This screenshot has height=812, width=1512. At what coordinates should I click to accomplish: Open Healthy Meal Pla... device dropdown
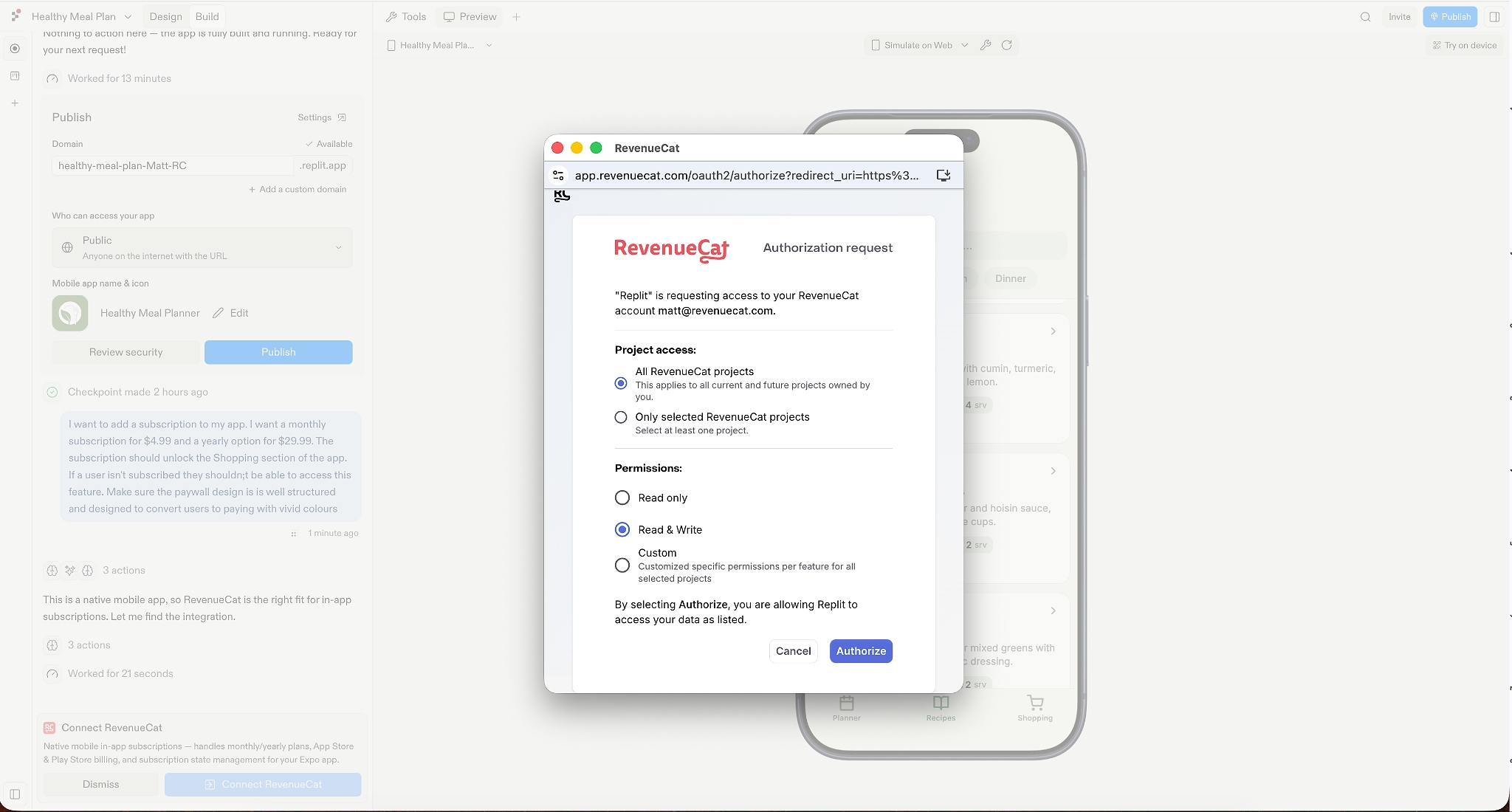439,45
